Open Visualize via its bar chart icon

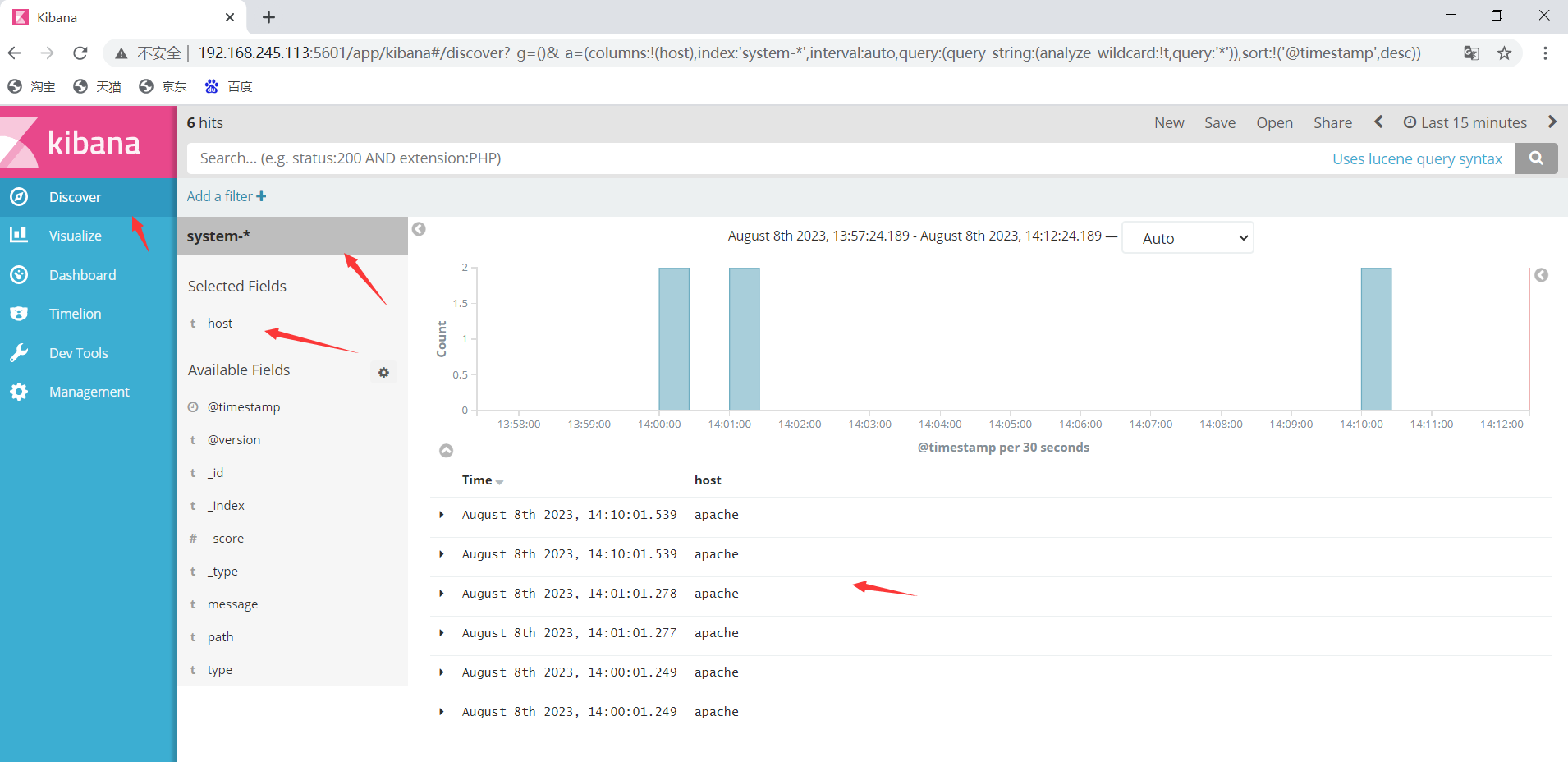[19, 236]
